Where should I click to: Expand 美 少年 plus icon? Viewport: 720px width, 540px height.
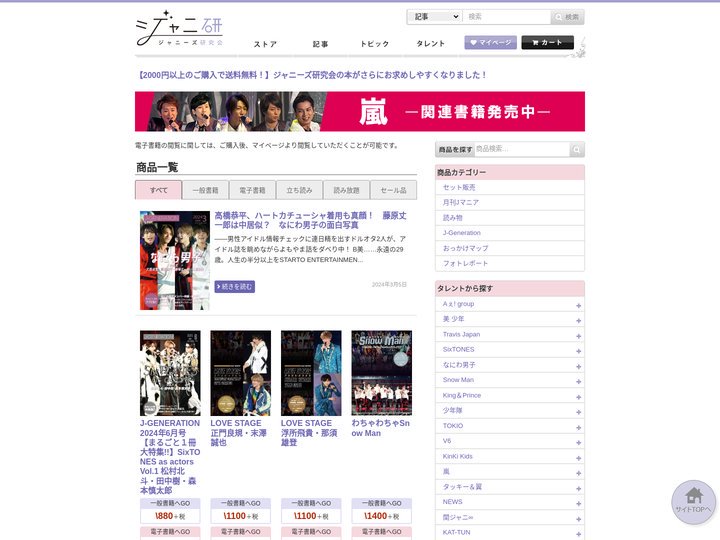pyautogui.click(x=579, y=321)
